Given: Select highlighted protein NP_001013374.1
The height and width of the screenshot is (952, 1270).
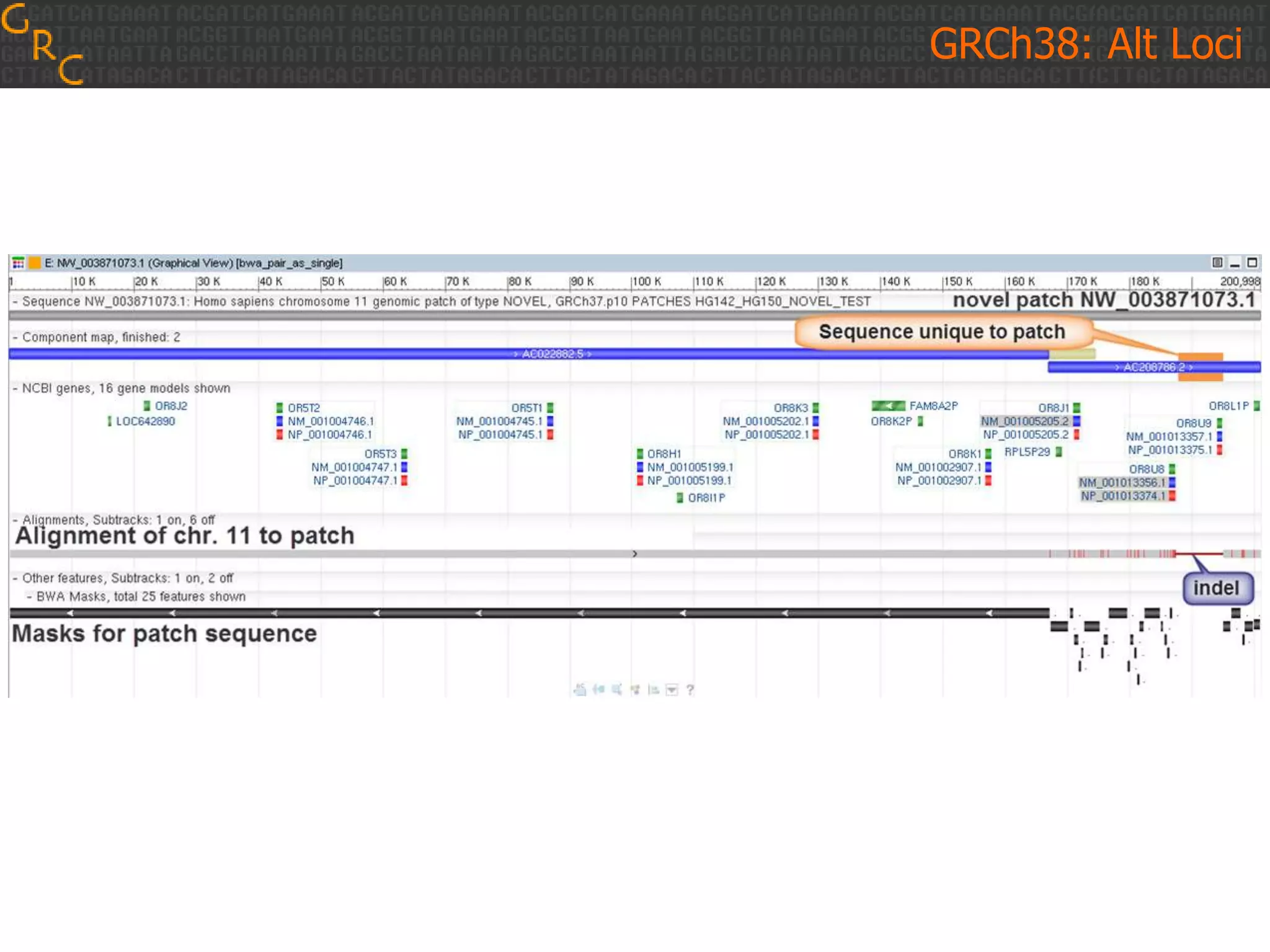Looking at the screenshot, I should [1123, 496].
